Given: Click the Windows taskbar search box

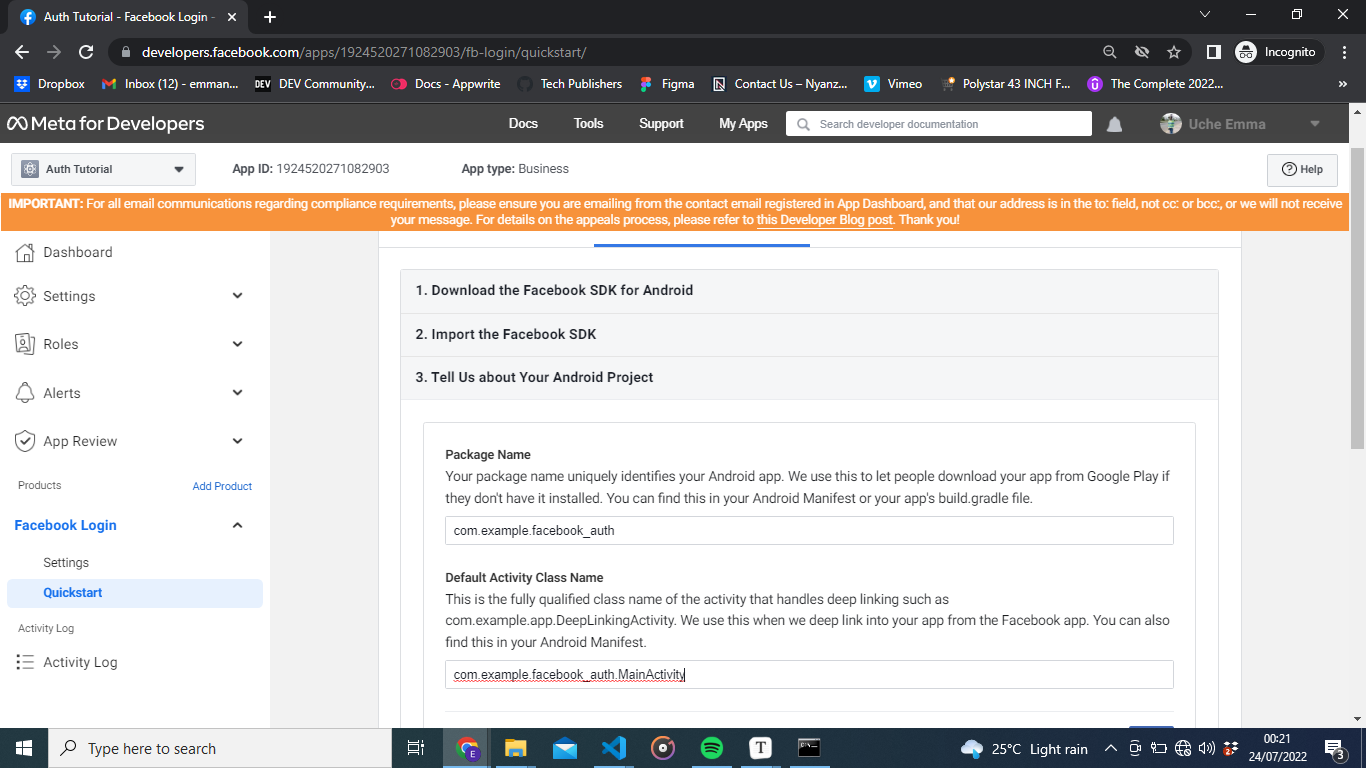Looking at the screenshot, I should [220, 748].
